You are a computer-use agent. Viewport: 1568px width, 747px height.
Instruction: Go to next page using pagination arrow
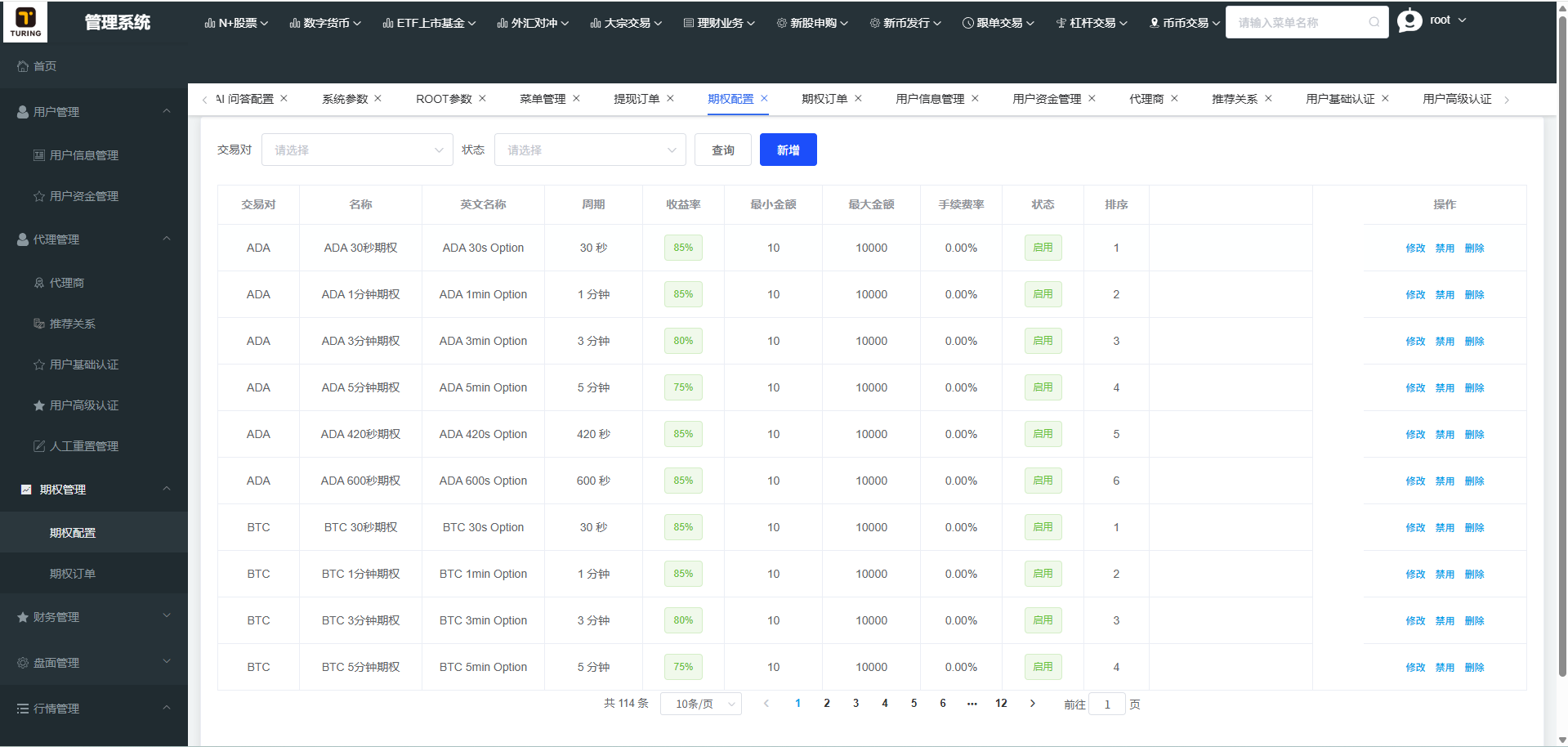point(1033,704)
